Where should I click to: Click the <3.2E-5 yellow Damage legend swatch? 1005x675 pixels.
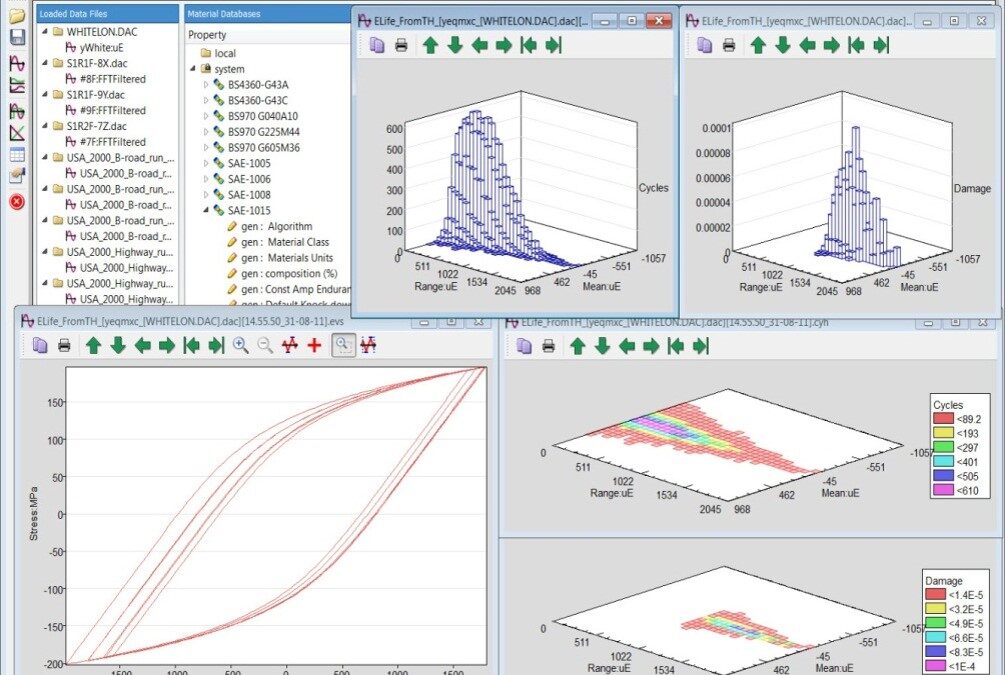[x=935, y=609]
